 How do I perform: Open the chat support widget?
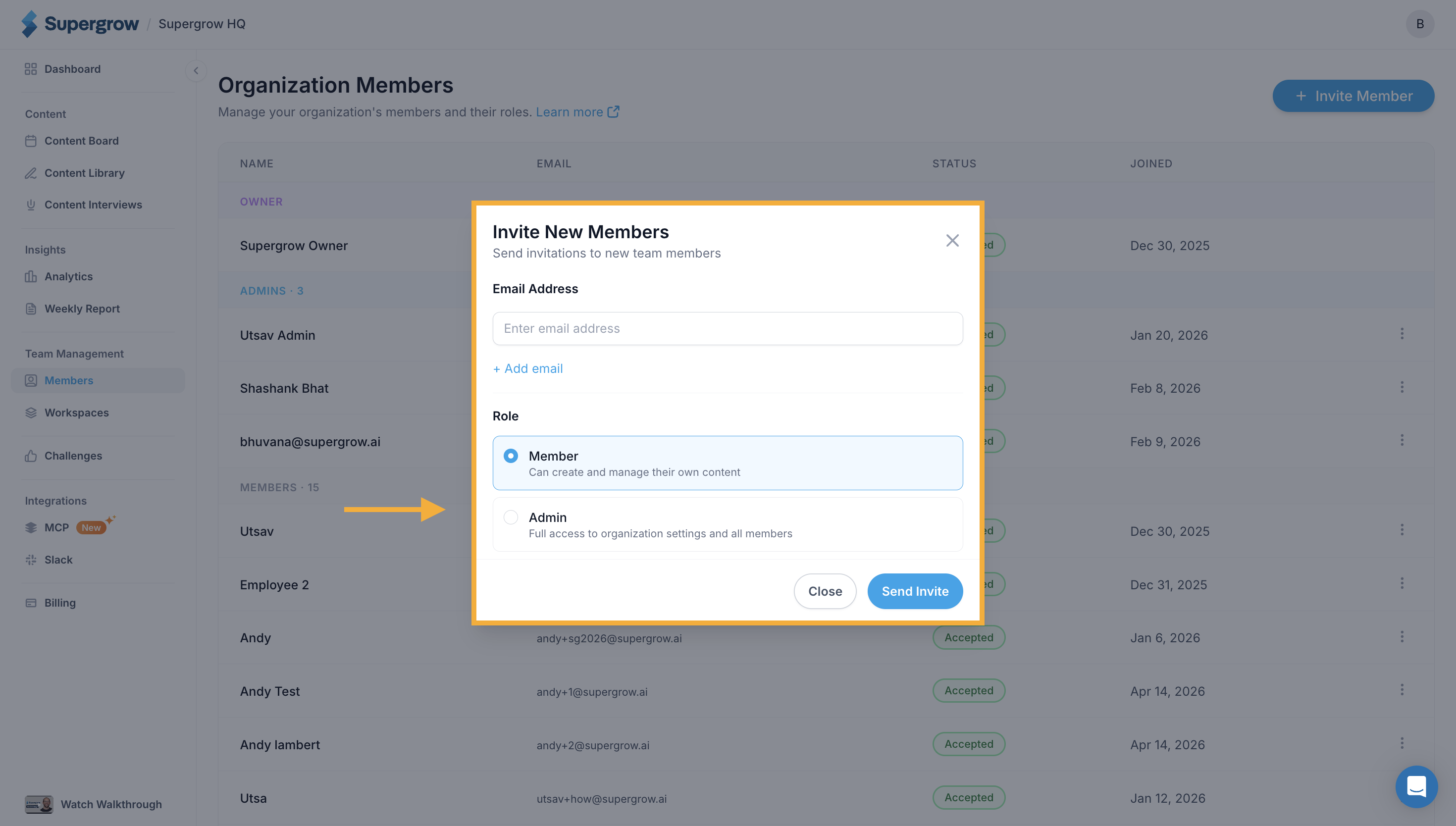(1416, 787)
